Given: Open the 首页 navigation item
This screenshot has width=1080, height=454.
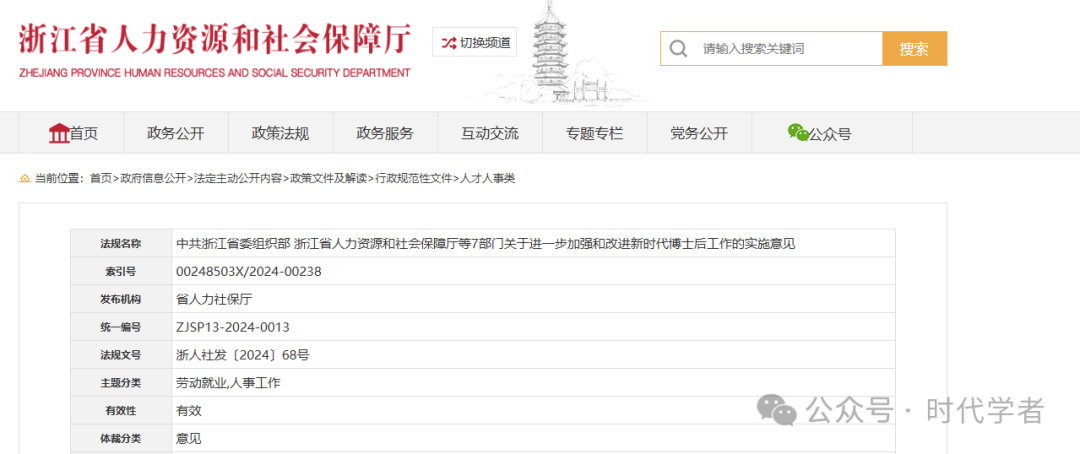Looking at the screenshot, I should coord(72,133).
